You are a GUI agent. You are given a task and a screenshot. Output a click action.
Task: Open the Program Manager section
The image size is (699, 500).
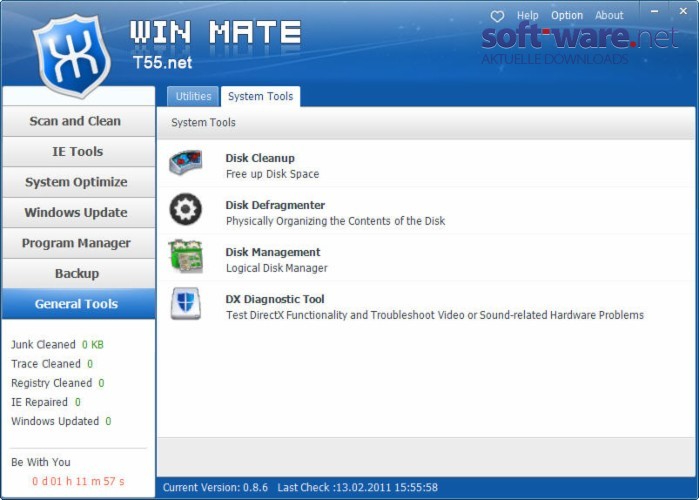(x=78, y=243)
